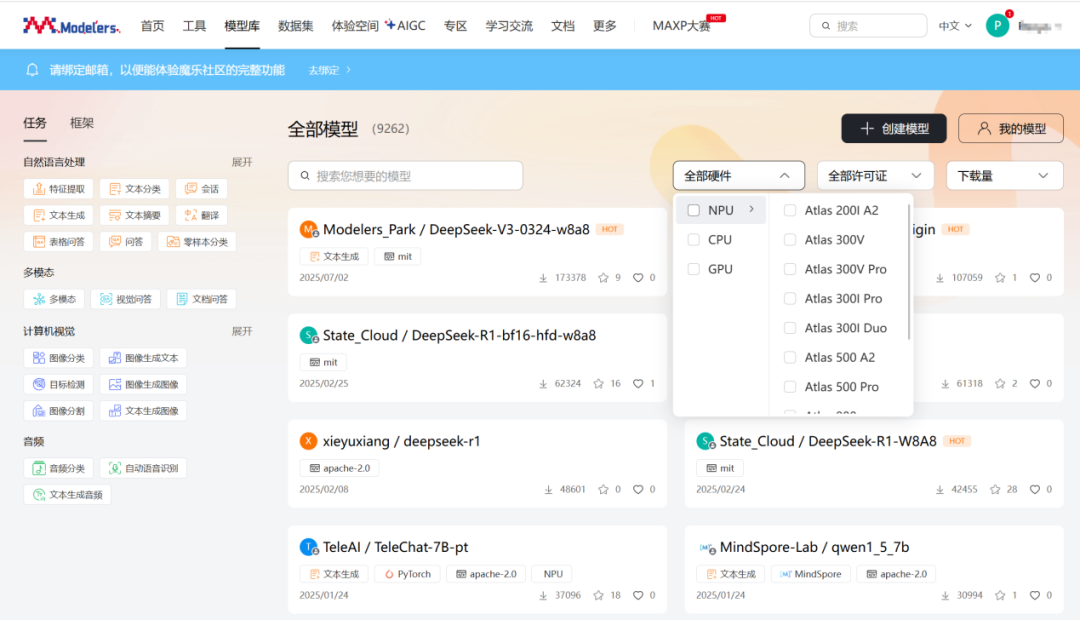The height and width of the screenshot is (620, 1080).
Task: Select the 目标检测 object detection task icon
Action: click(x=39, y=384)
